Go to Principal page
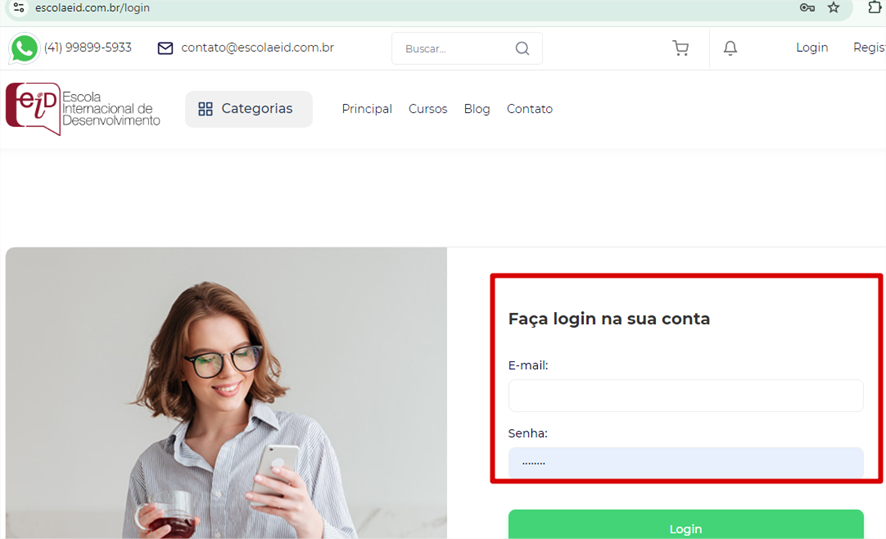This screenshot has width=886, height=539. 367,109
